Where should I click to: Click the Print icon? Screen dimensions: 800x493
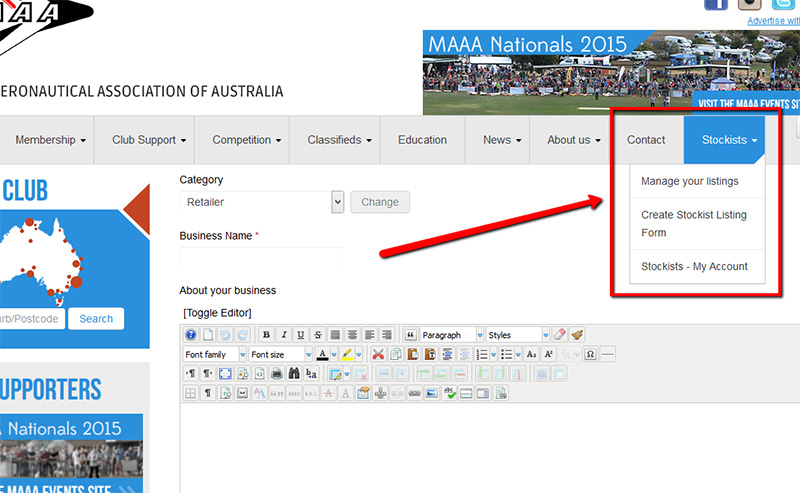click(277, 374)
